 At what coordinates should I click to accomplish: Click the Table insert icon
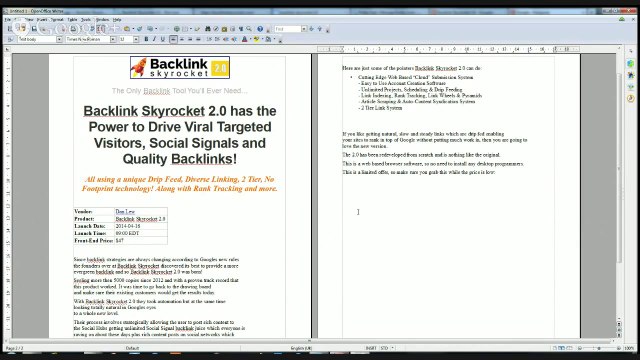pyautogui.click(x=185, y=29)
